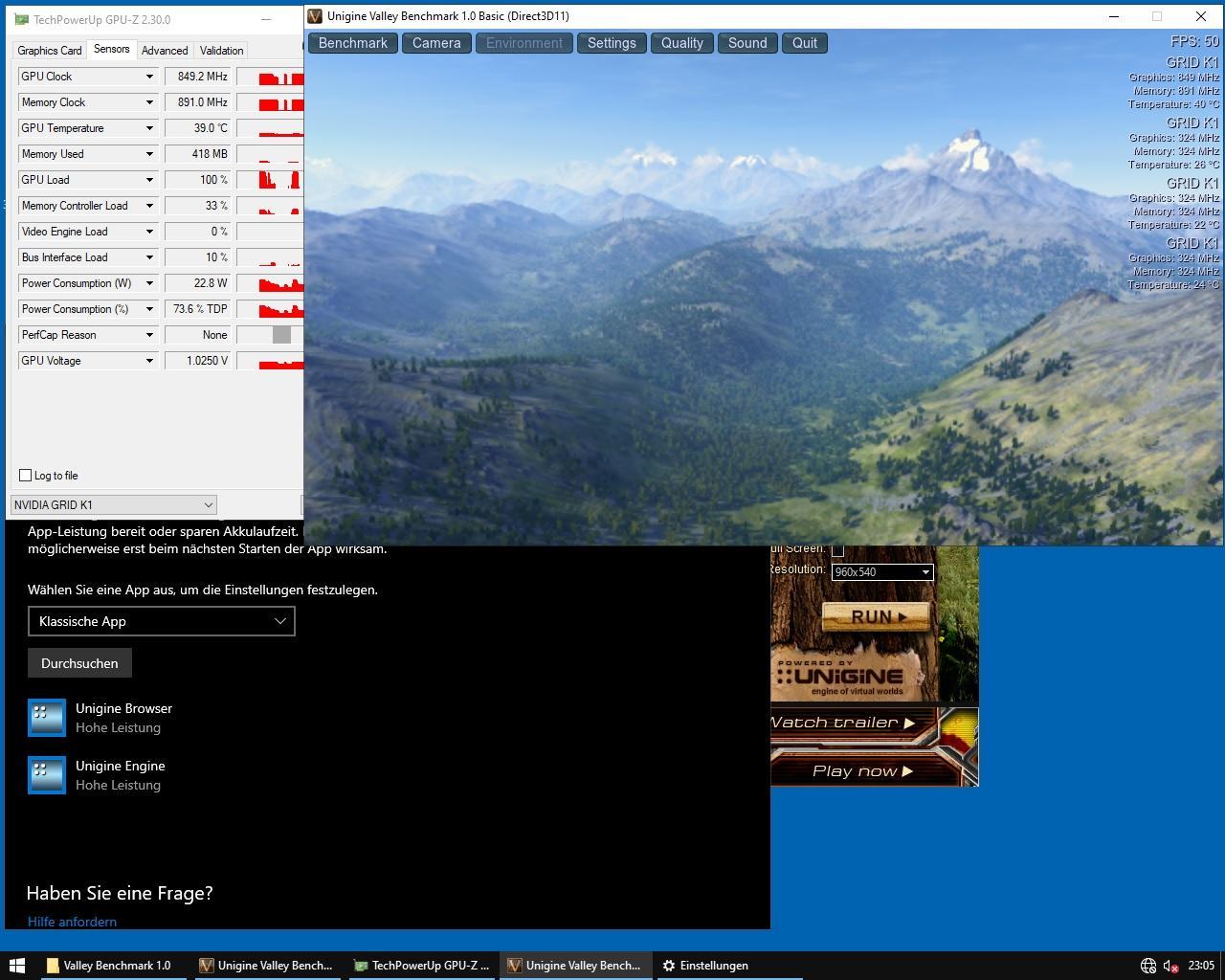Open the Power Consumption (%) dropdown

(149, 309)
